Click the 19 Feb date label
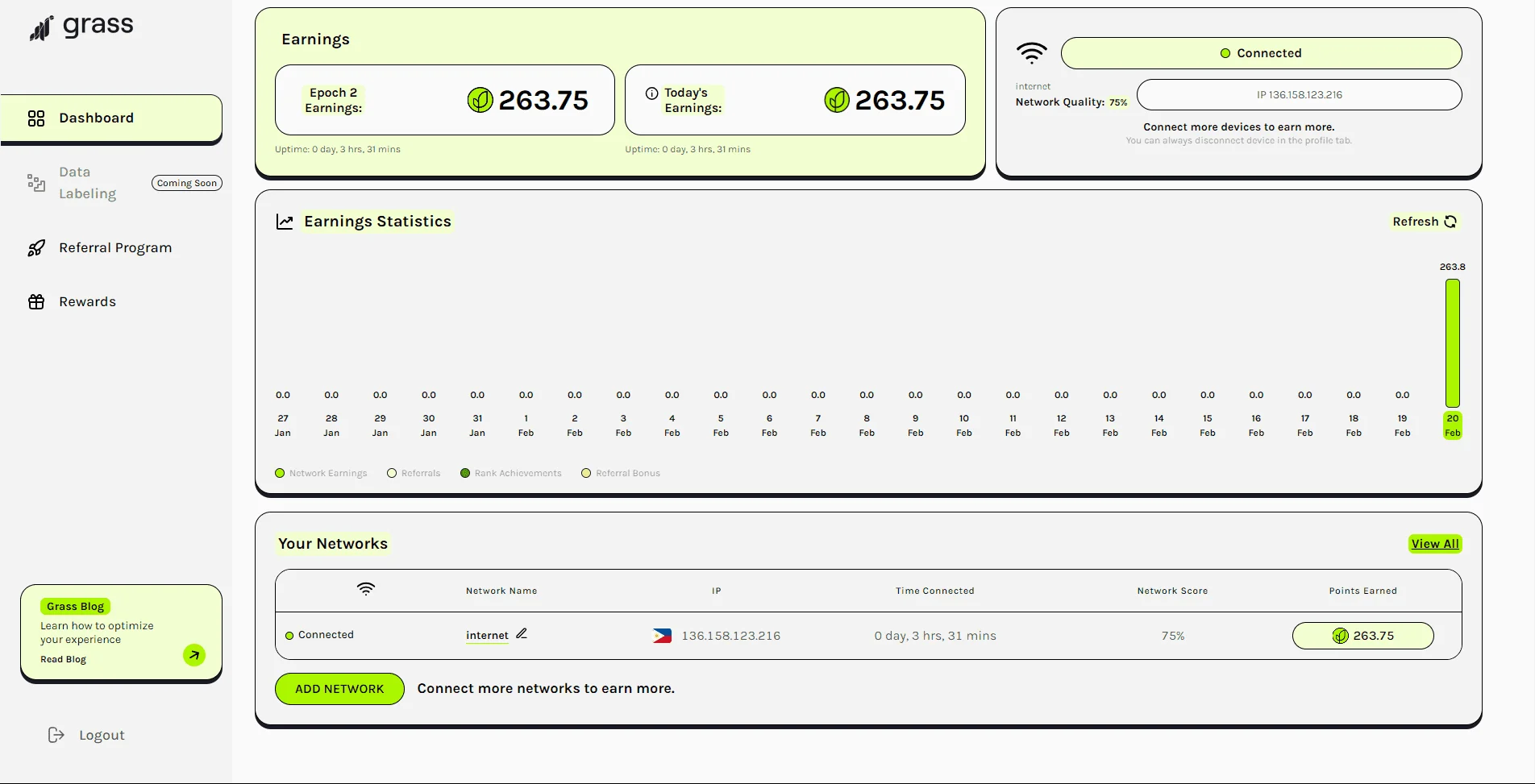 tap(1403, 425)
